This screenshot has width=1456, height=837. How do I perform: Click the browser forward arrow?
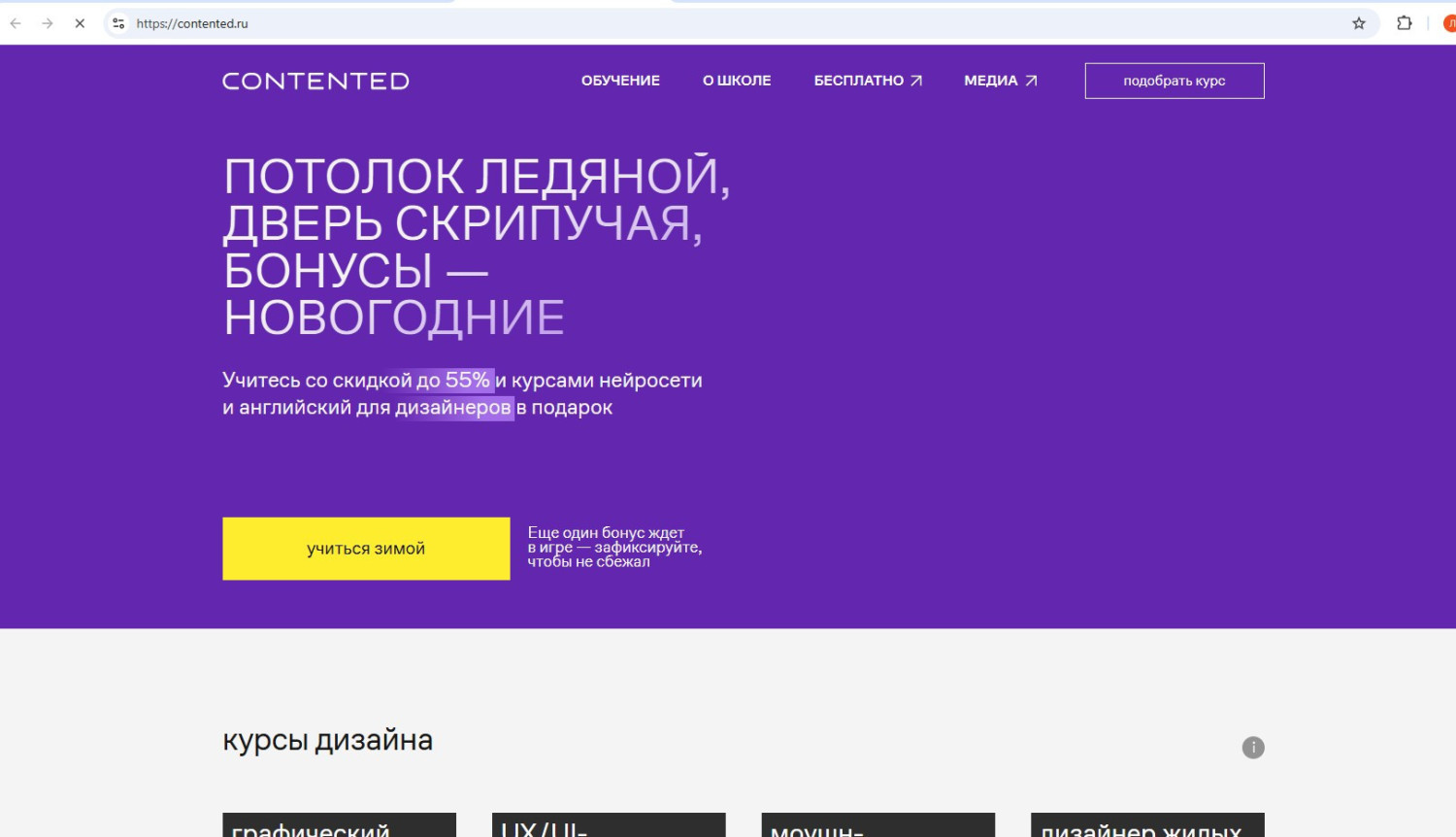pos(48,23)
